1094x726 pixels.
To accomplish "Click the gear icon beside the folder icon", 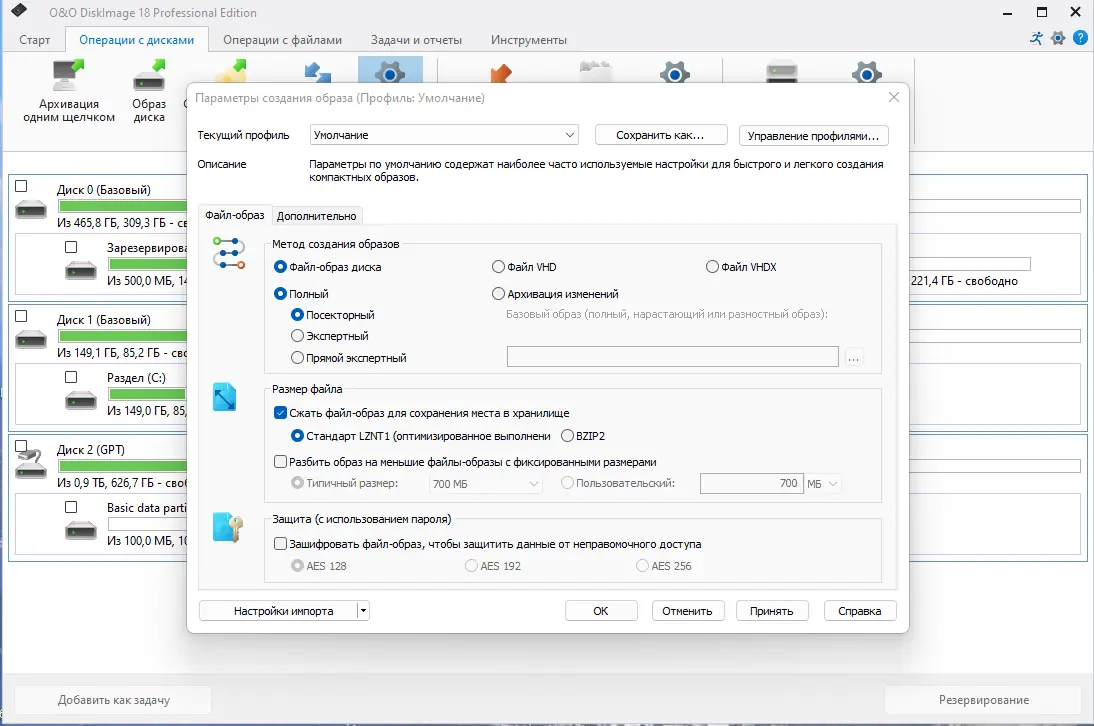I will 675,72.
